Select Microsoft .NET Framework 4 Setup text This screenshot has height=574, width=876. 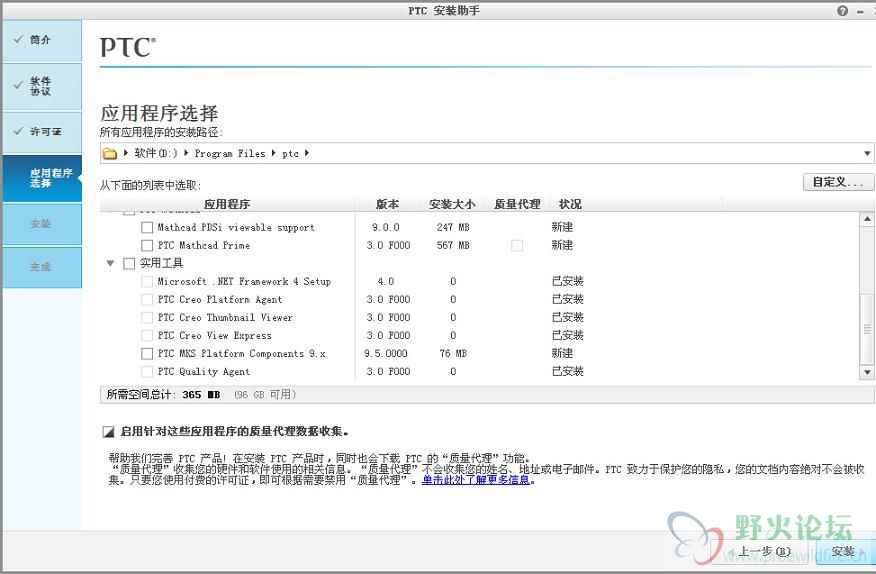coord(244,281)
